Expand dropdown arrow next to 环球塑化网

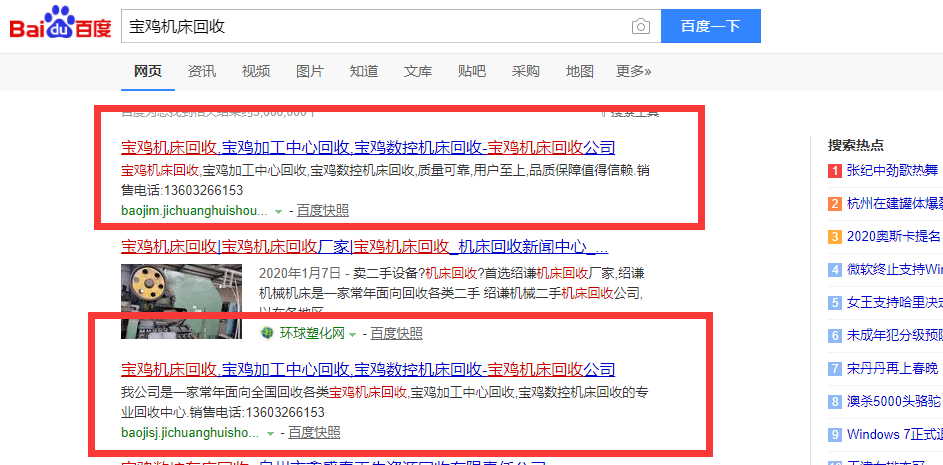352,334
